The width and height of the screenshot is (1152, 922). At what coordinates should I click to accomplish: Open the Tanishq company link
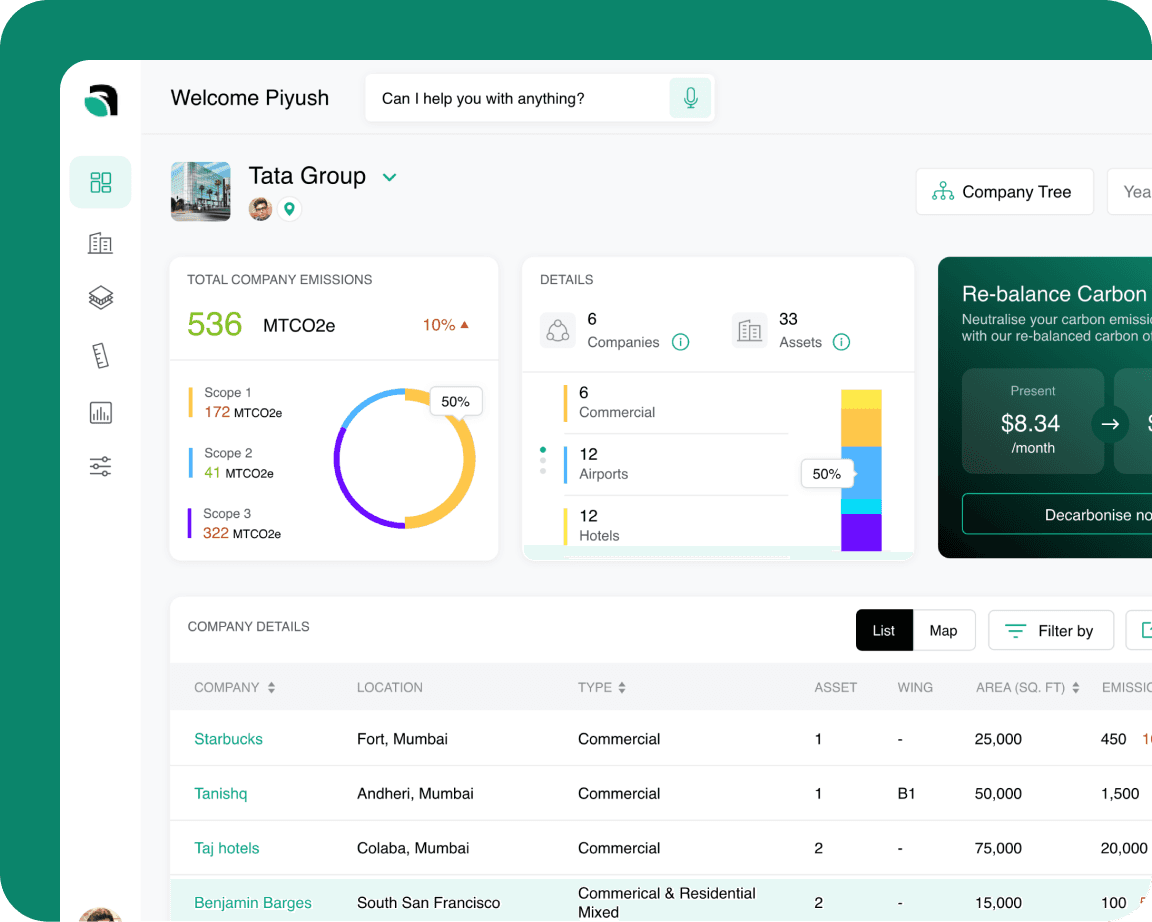click(220, 793)
